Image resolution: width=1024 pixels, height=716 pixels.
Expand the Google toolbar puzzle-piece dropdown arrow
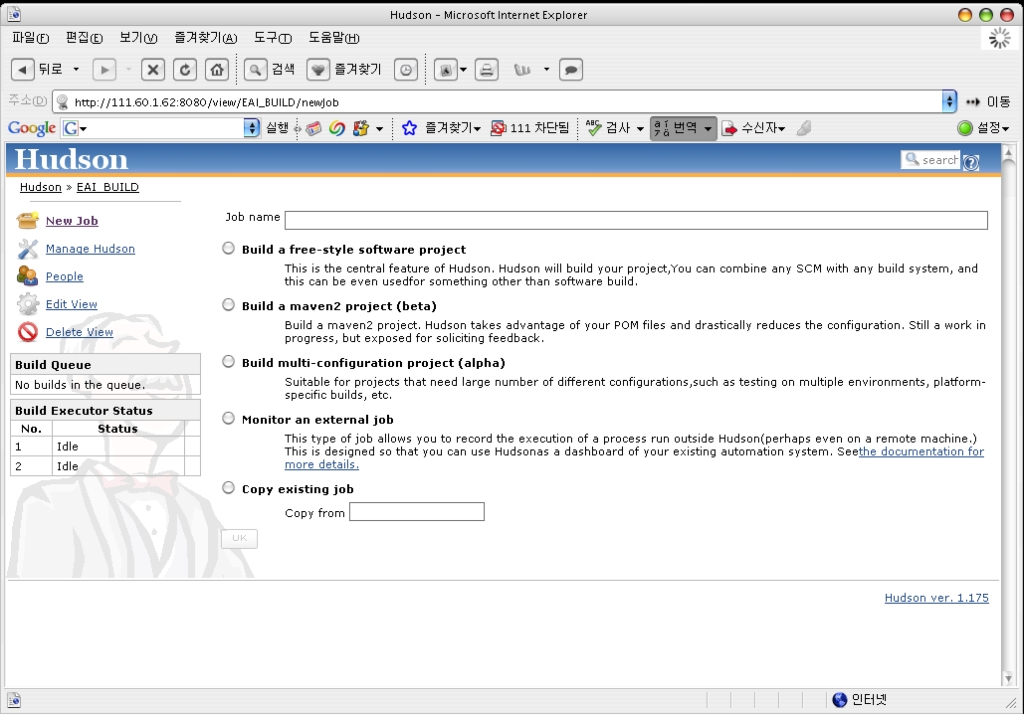[x=379, y=129]
